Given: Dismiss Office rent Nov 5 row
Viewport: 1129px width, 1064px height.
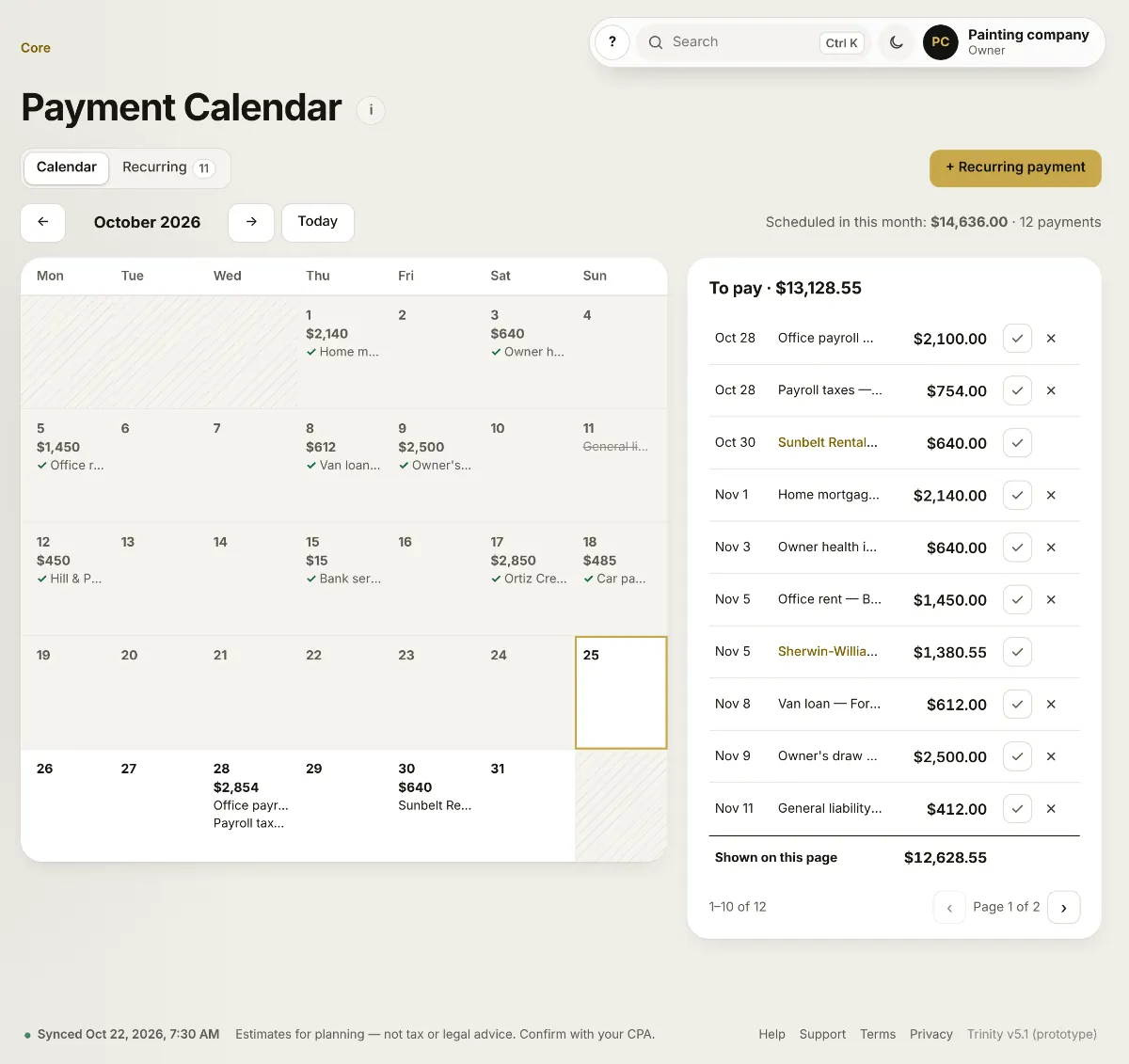Looking at the screenshot, I should click(1051, 599).
